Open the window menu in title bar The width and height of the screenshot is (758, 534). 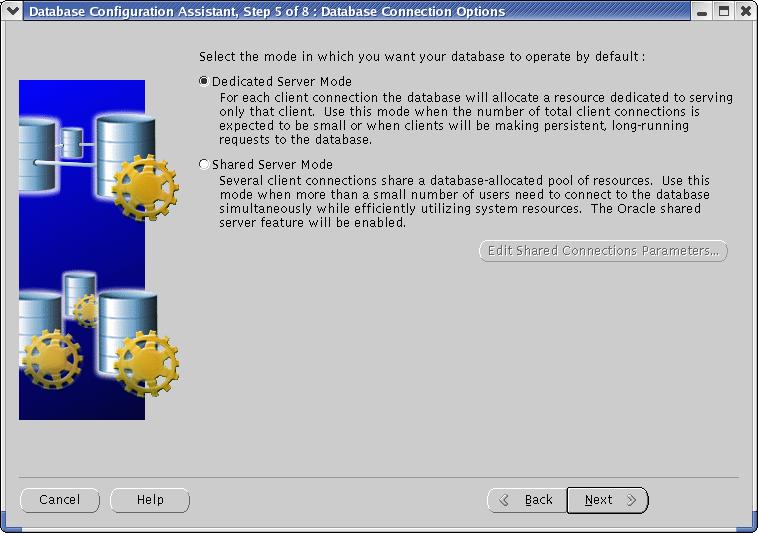(x=12, y=12)
